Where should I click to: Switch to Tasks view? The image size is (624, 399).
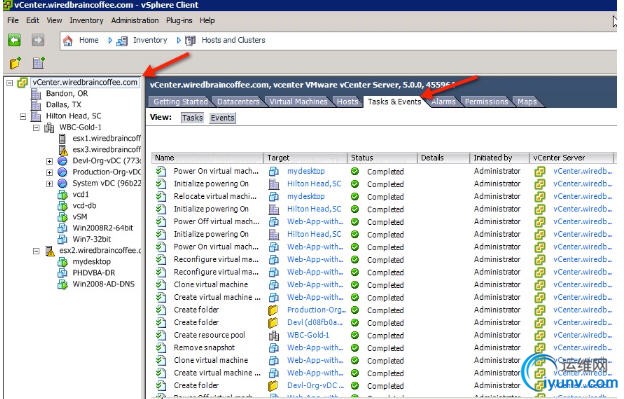pyautogui.click(x=192, y=118)
